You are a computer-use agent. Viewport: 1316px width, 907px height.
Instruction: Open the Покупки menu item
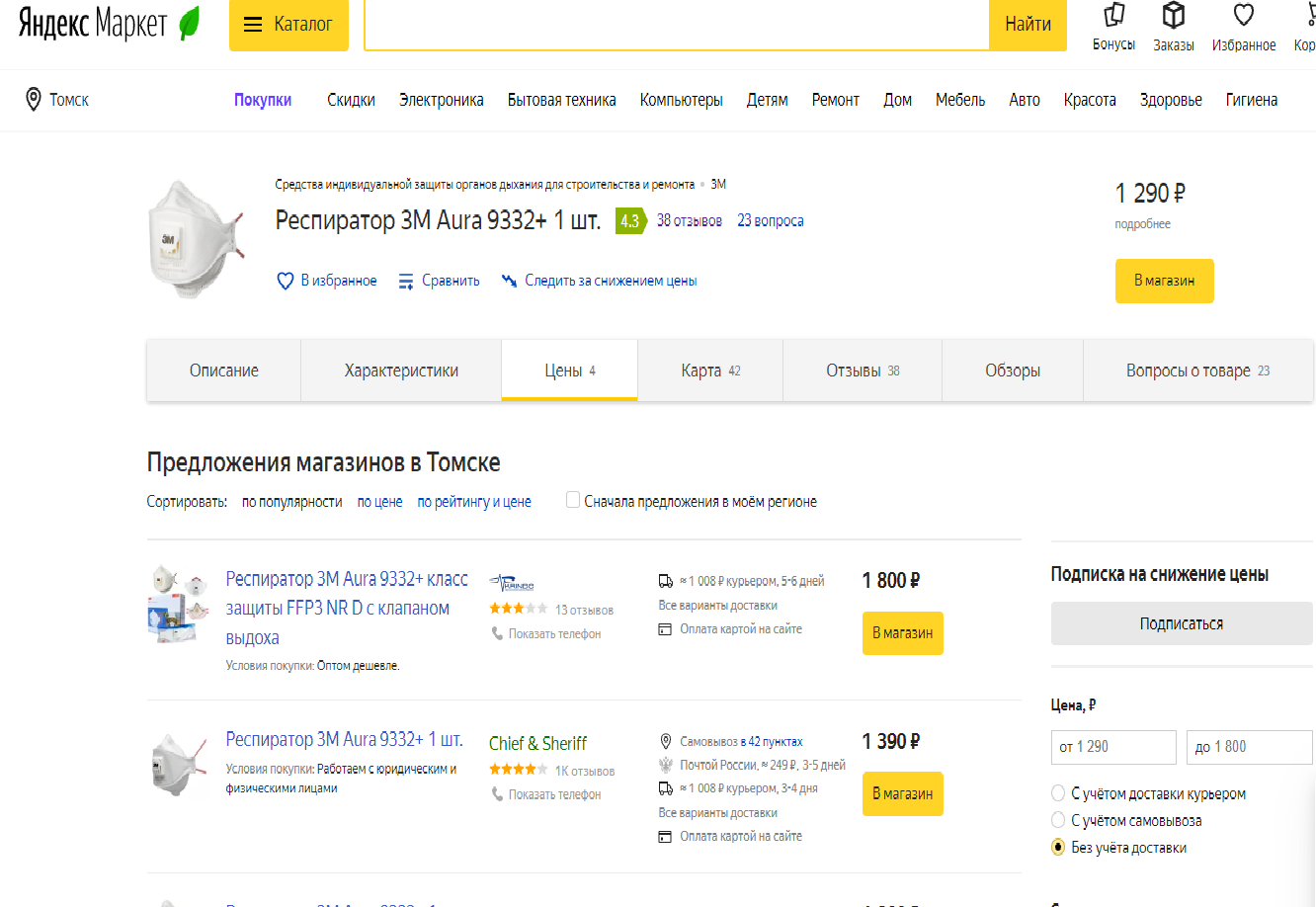click(263, 100)
